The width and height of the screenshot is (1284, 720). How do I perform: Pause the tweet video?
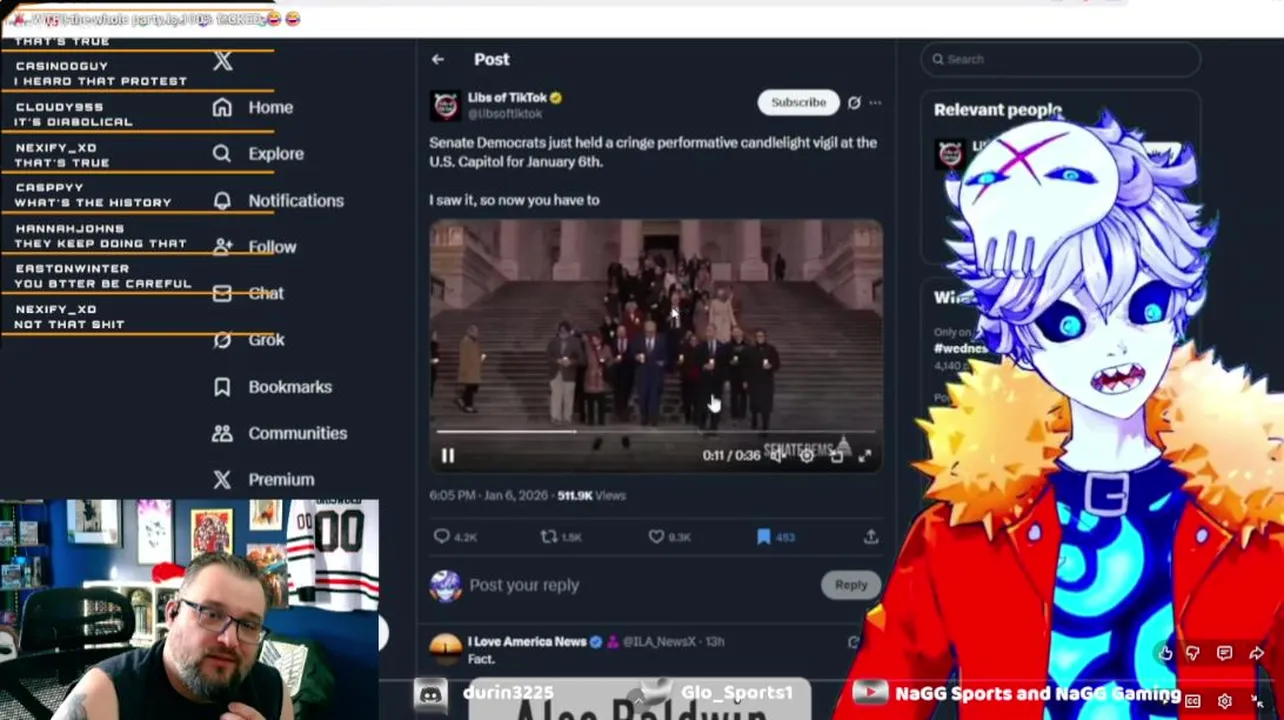tap(447, 456)
